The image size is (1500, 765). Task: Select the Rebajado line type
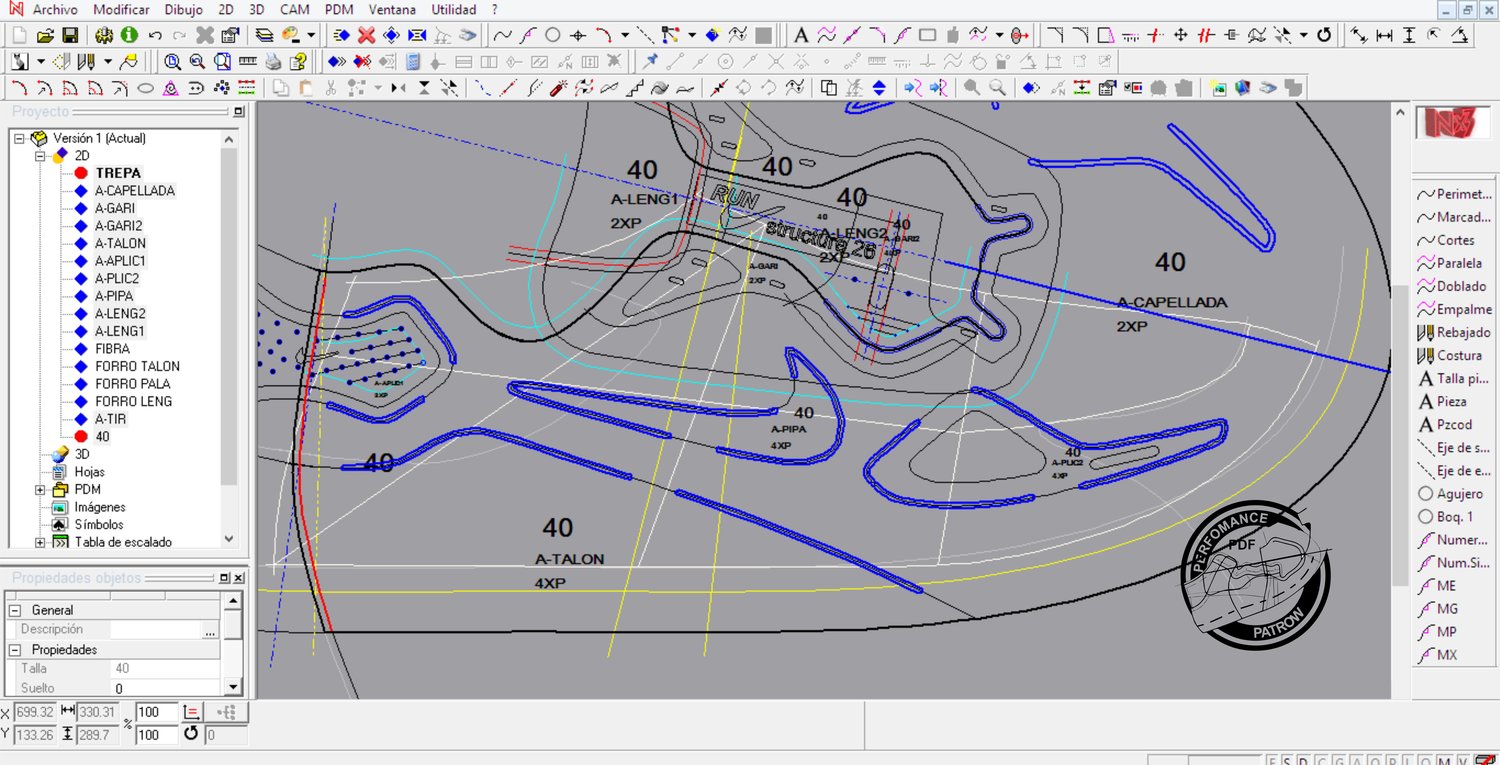click(x=1454, y=332)
